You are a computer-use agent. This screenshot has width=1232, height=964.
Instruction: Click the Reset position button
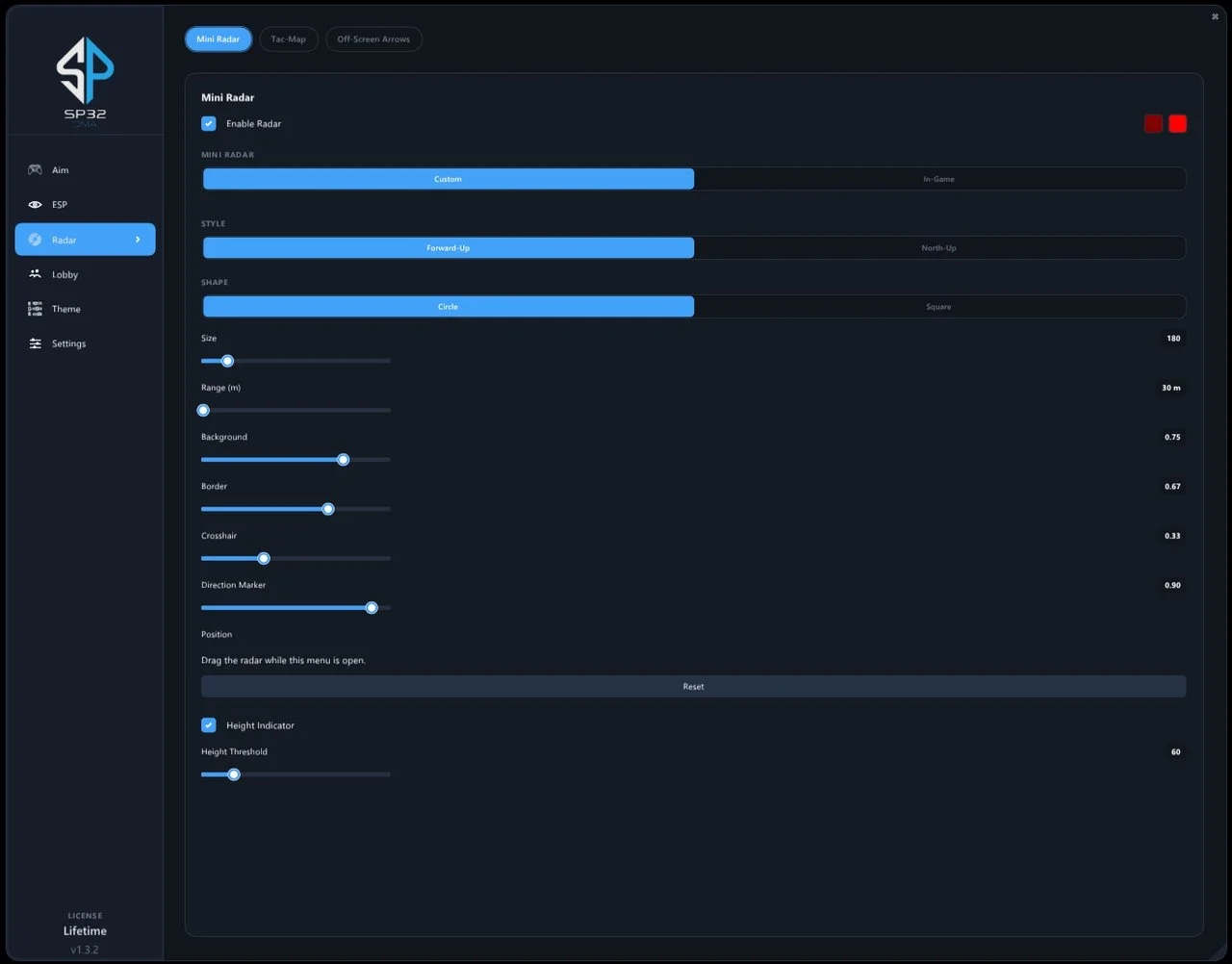693,687
